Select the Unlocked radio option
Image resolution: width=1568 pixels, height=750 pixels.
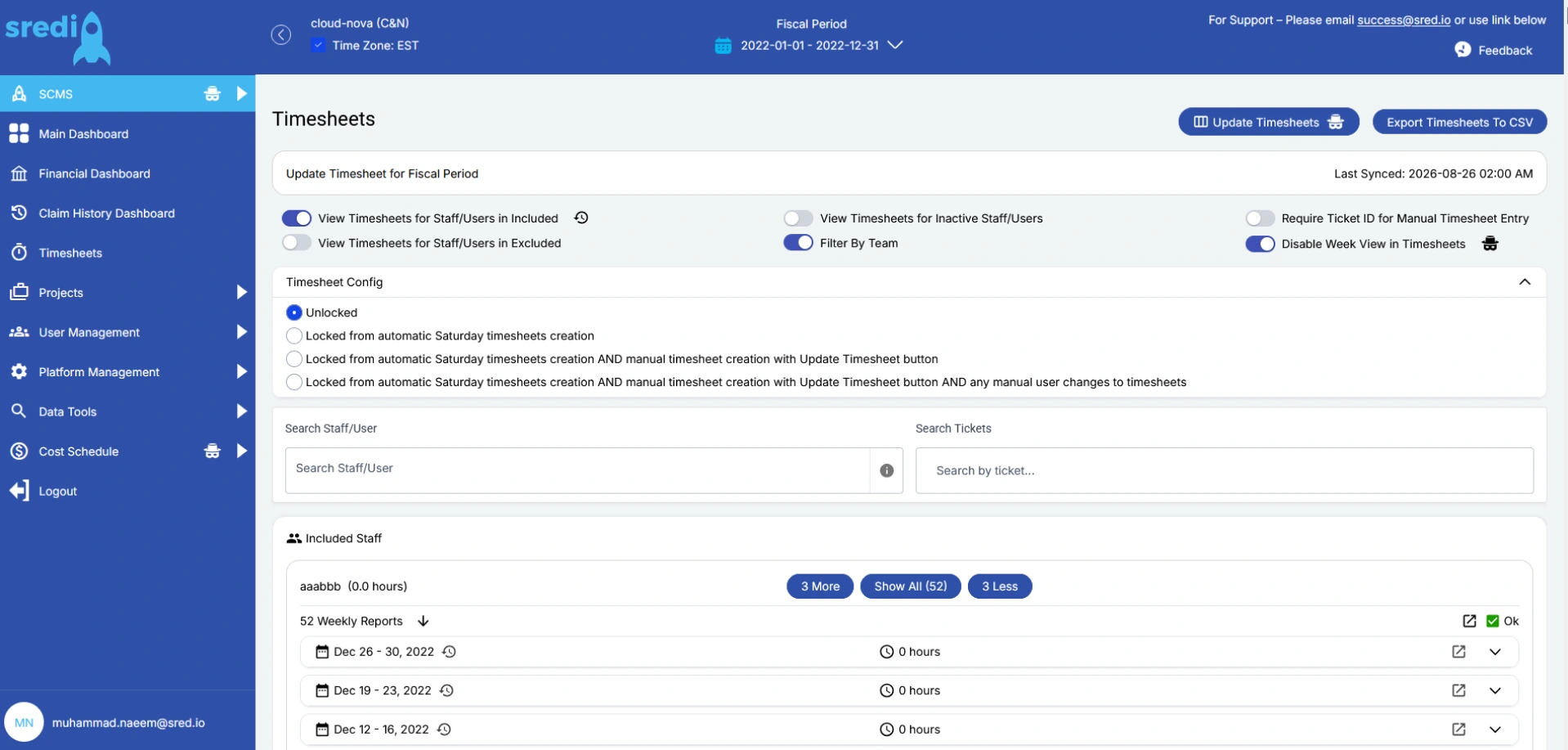tap(294, 312)
